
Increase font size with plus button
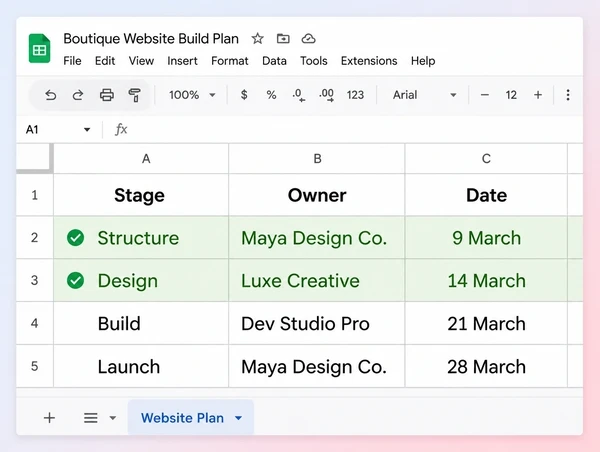point(538,95)
